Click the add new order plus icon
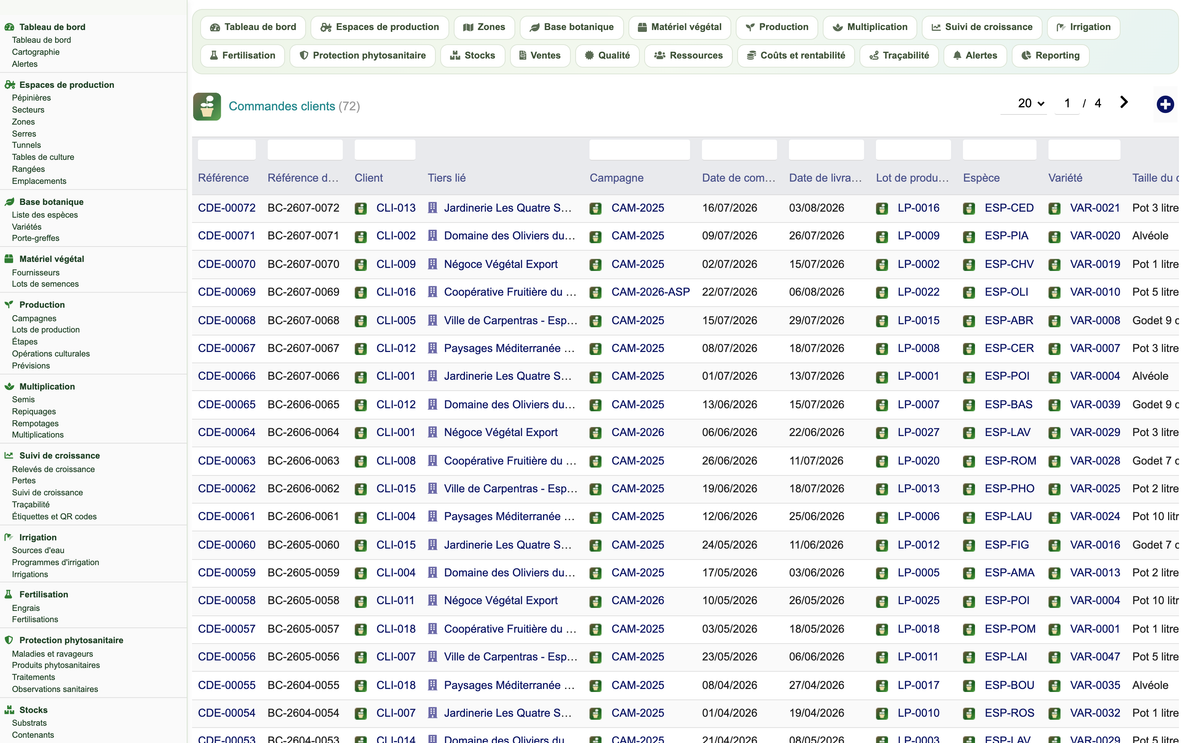Image resolution: width=1200 pixels, height=743 pixels. click(1165, 104)
